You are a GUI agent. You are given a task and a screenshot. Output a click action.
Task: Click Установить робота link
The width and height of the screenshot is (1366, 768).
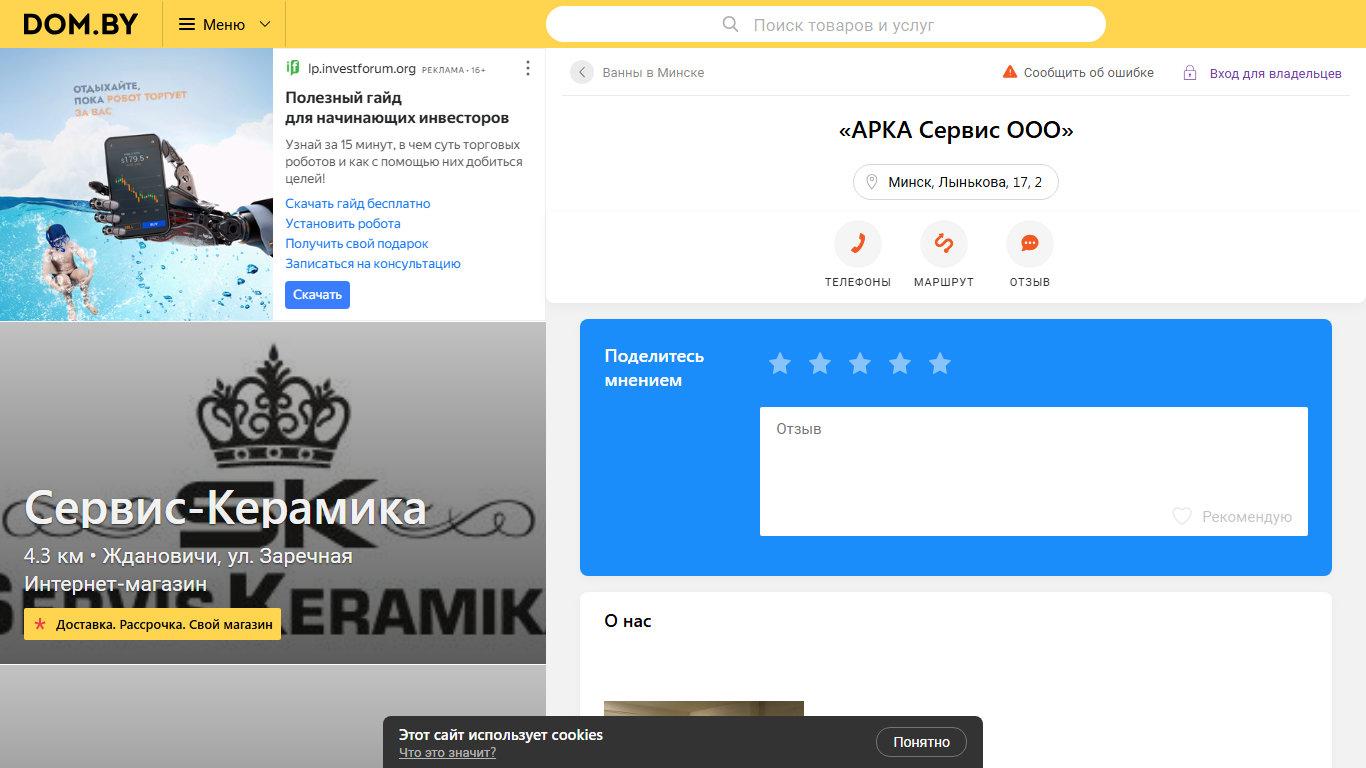[x=343, y=223]
